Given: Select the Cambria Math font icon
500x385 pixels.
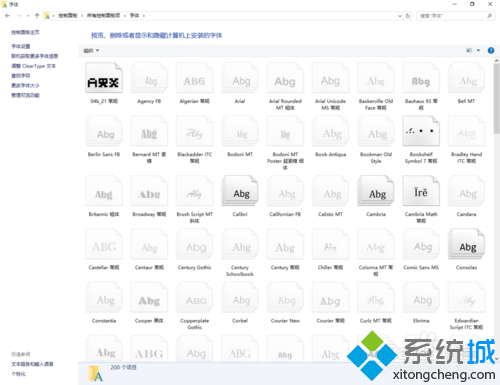Looking at the screenshot, I should pyautogui.click(x=421, y=191).
